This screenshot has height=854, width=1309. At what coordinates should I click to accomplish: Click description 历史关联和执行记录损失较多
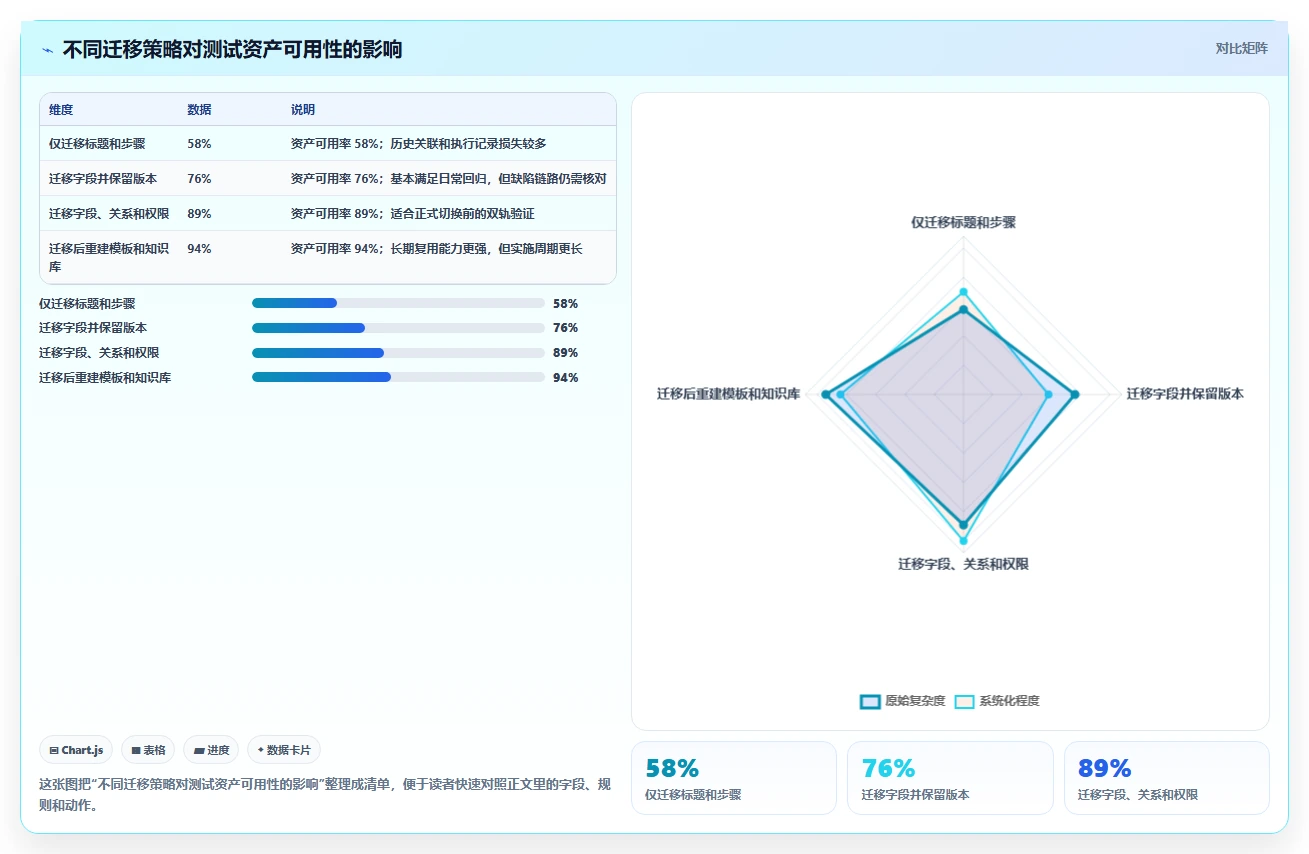click(468, 144)
